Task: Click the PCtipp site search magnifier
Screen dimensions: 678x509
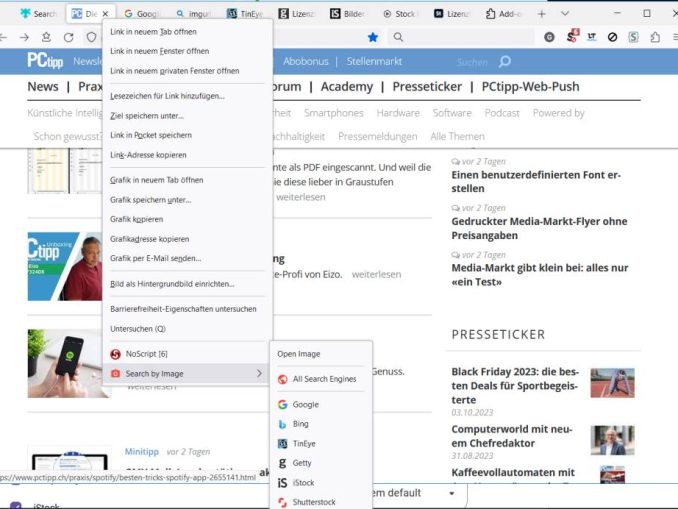Action: coord(505,61)
